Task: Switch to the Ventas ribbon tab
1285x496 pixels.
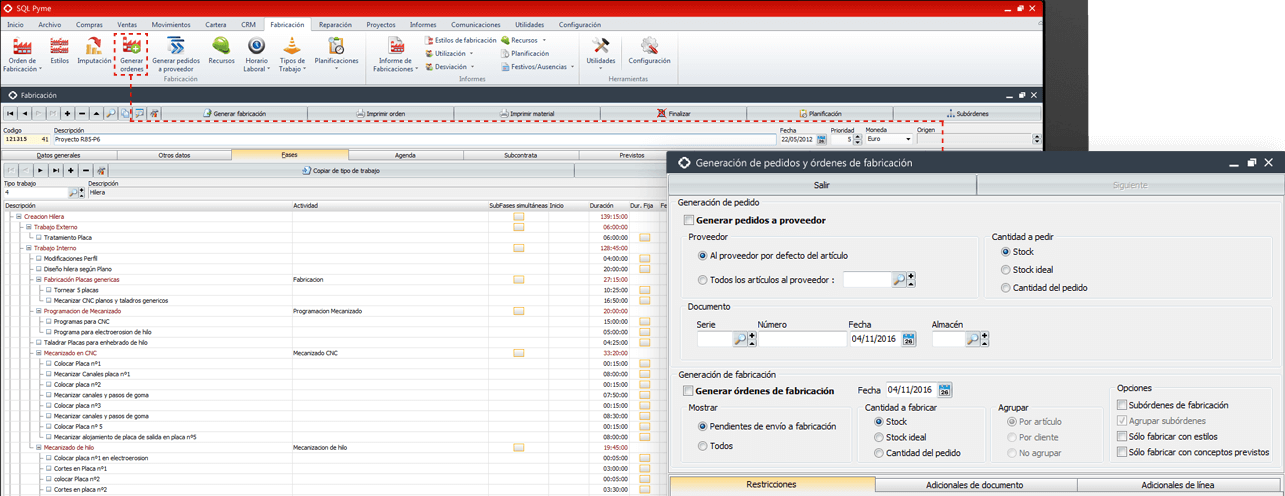Action: point(127,24)
